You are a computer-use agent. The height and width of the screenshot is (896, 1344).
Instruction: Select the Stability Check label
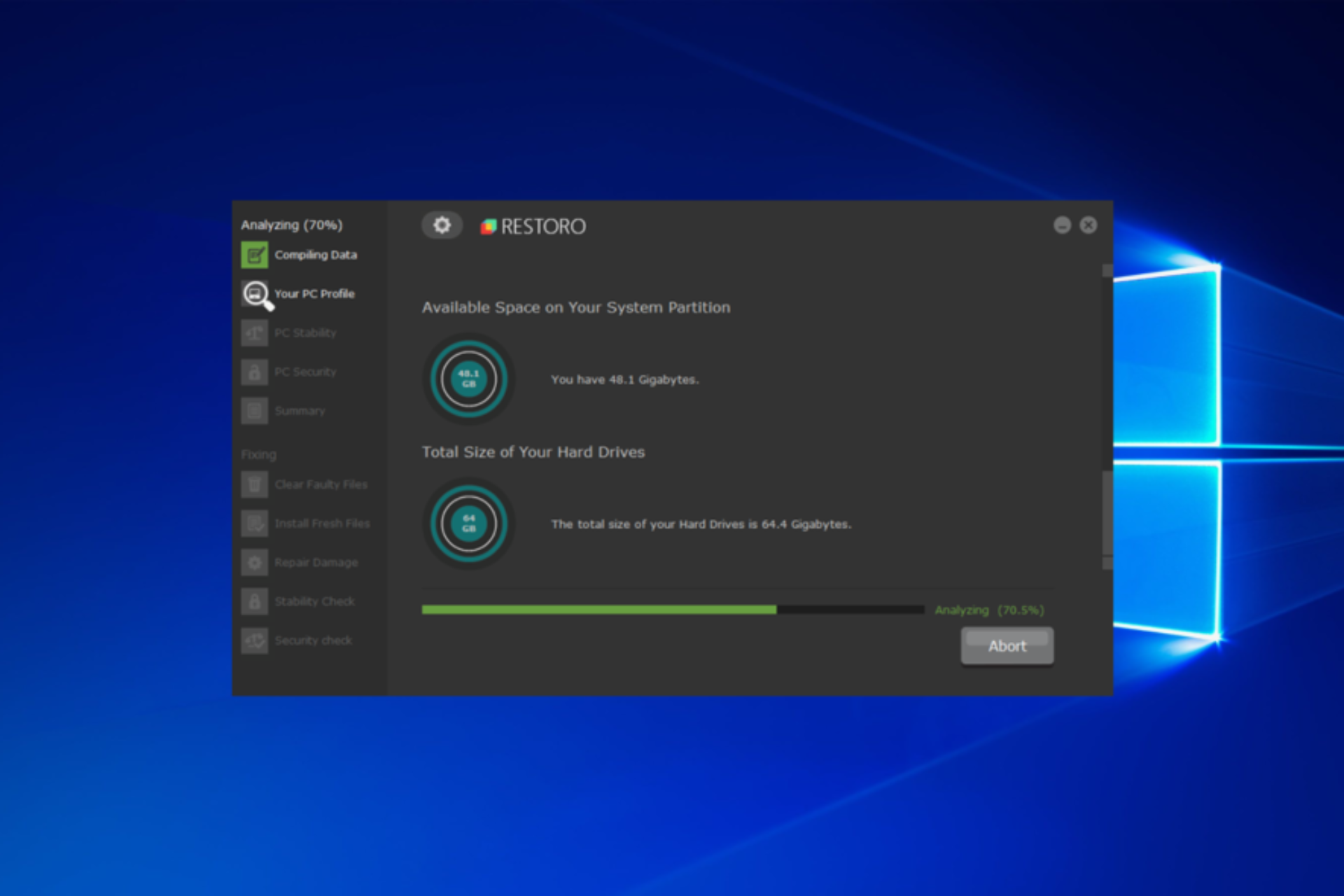pos(314,601)
